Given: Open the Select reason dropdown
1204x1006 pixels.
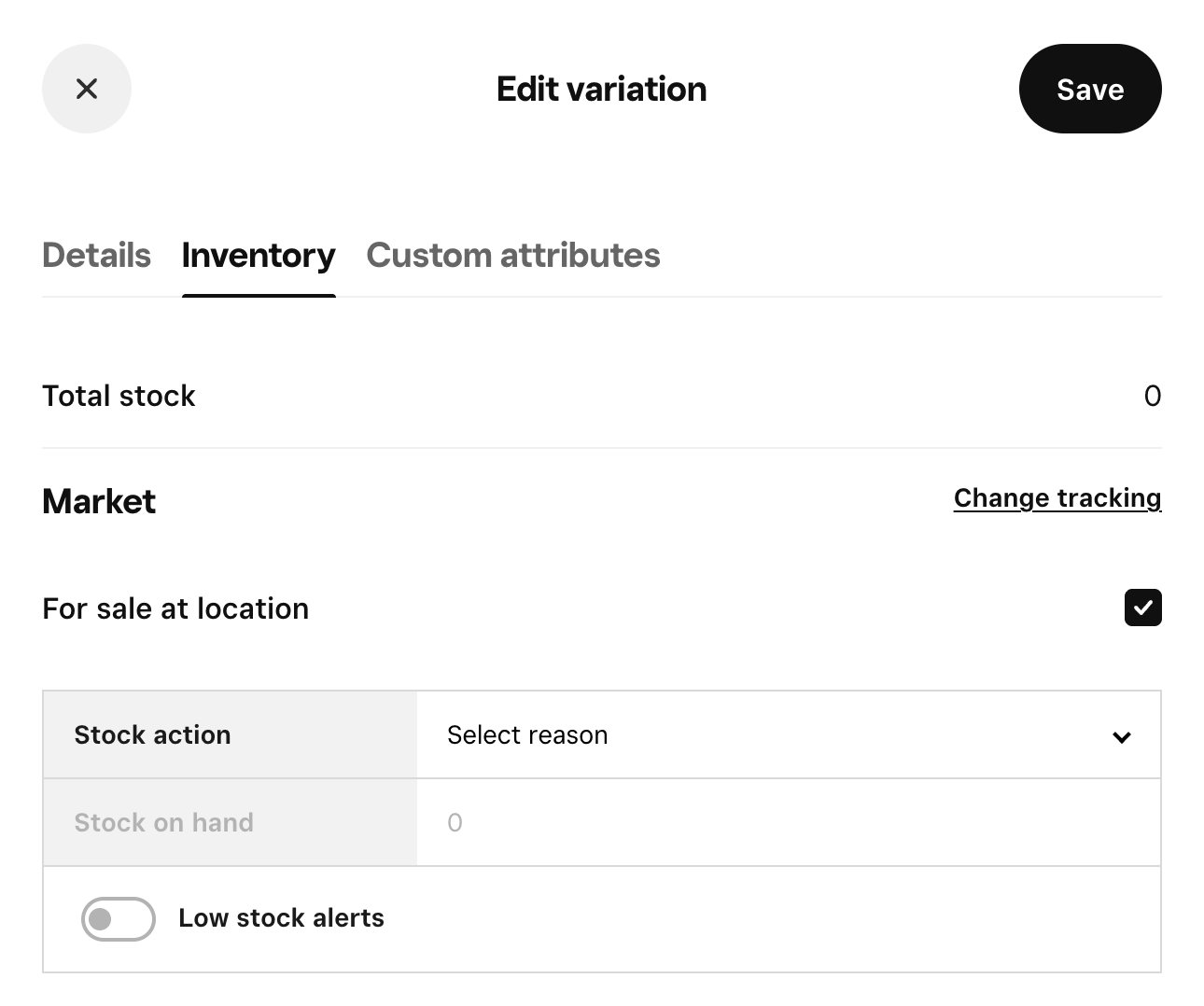Looking at the screenshot, I should (788, 735).
